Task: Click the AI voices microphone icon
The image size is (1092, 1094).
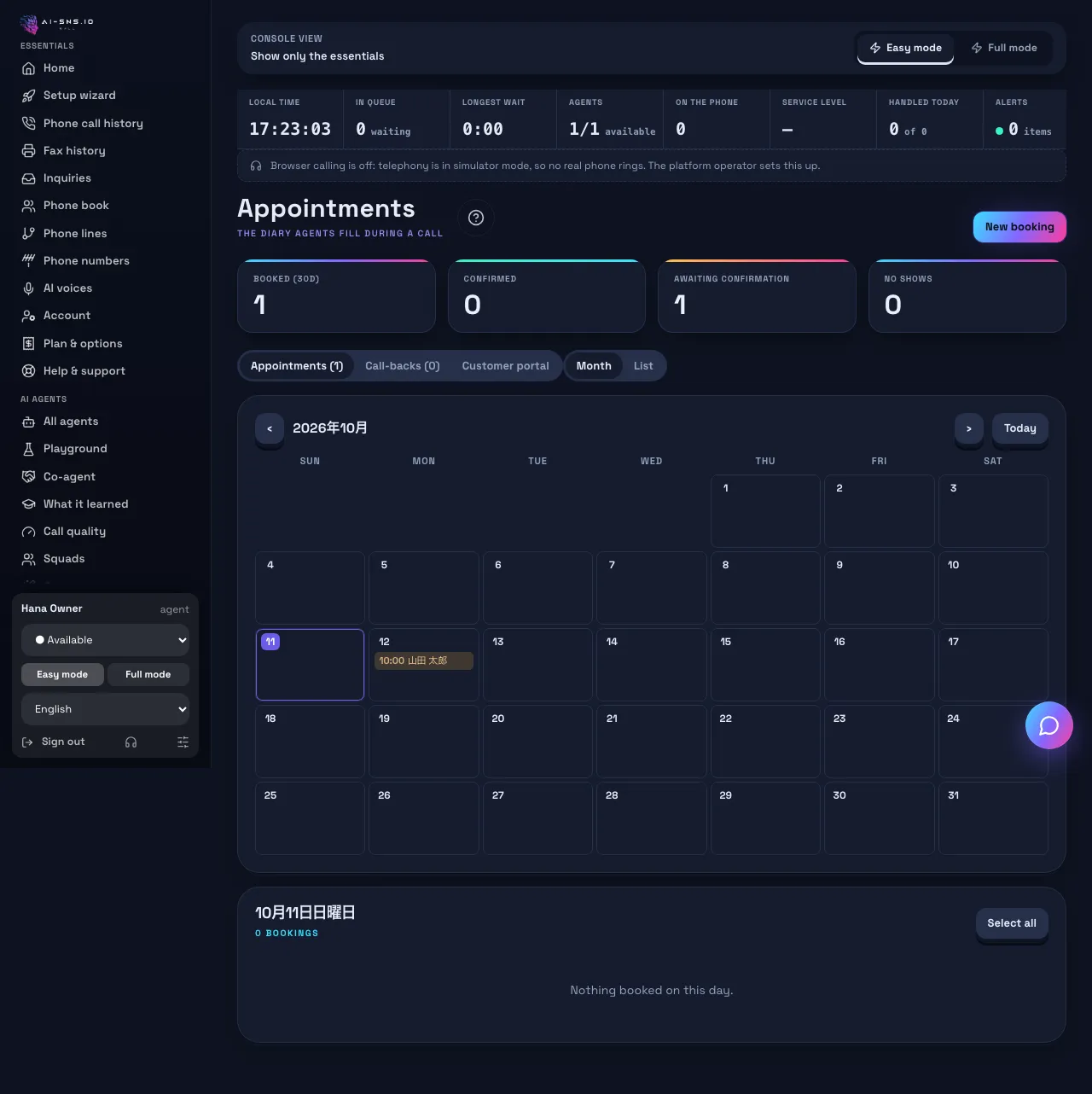Action: point(28,288)
